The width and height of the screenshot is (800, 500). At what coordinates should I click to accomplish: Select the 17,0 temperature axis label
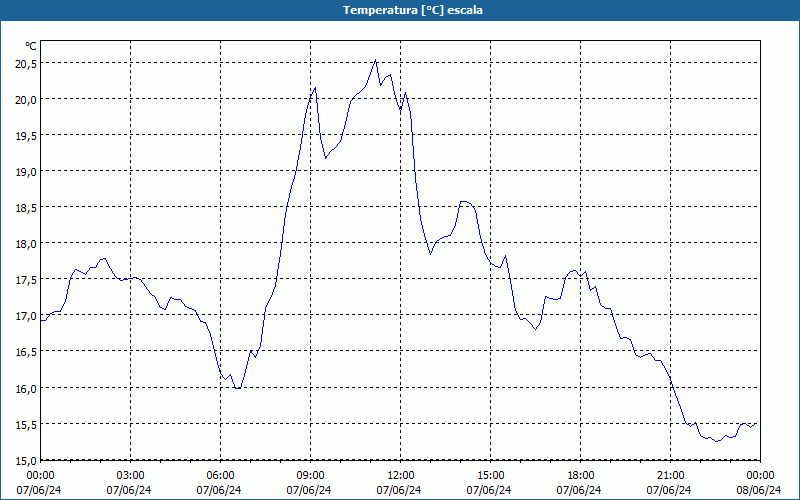26,316
